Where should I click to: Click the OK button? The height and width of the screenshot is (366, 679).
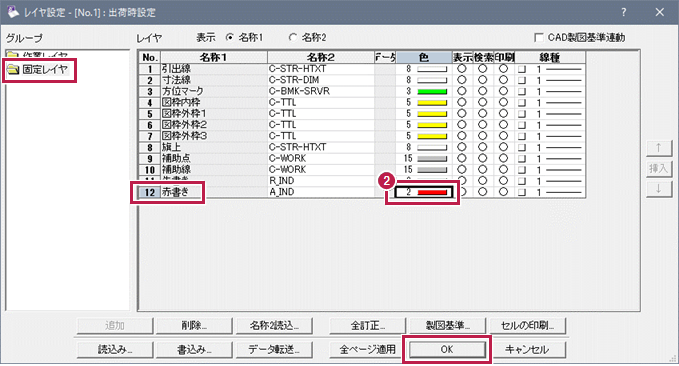pyautogui.click(x=447, y=349)
